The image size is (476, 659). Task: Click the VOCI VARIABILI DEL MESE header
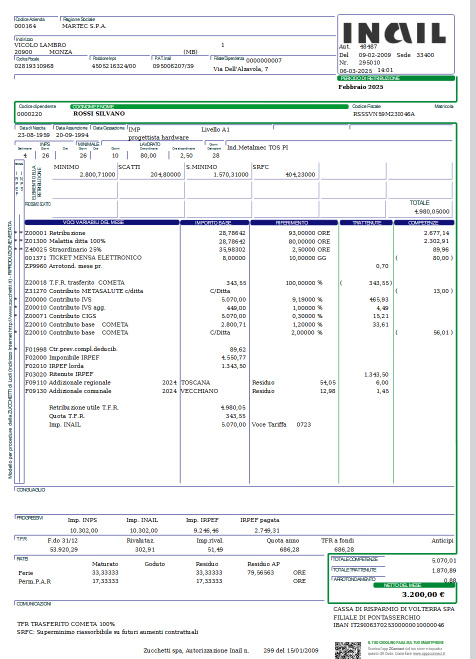click(x=102, y=222)
